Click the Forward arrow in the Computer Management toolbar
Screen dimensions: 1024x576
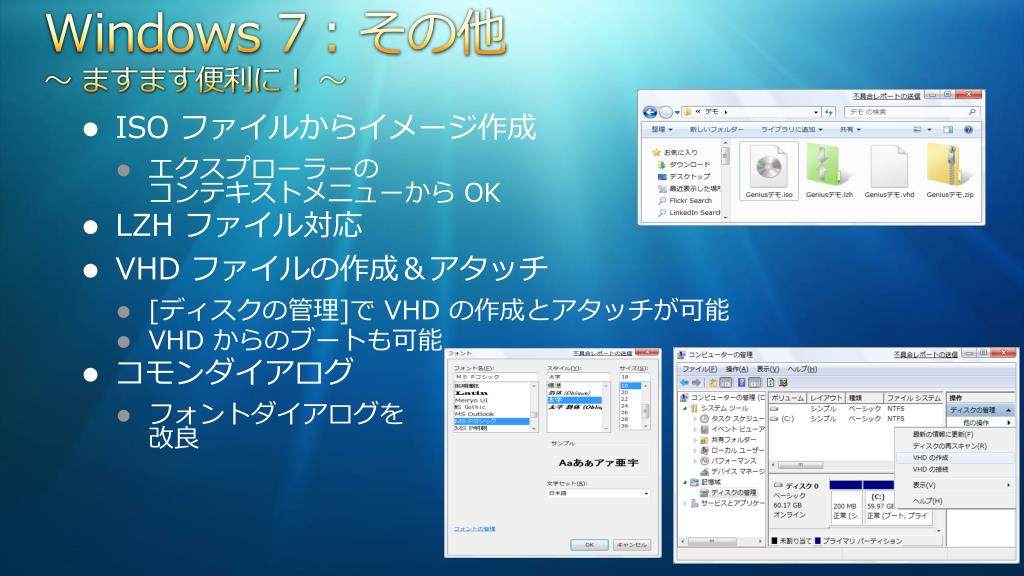tap(696, 383)
